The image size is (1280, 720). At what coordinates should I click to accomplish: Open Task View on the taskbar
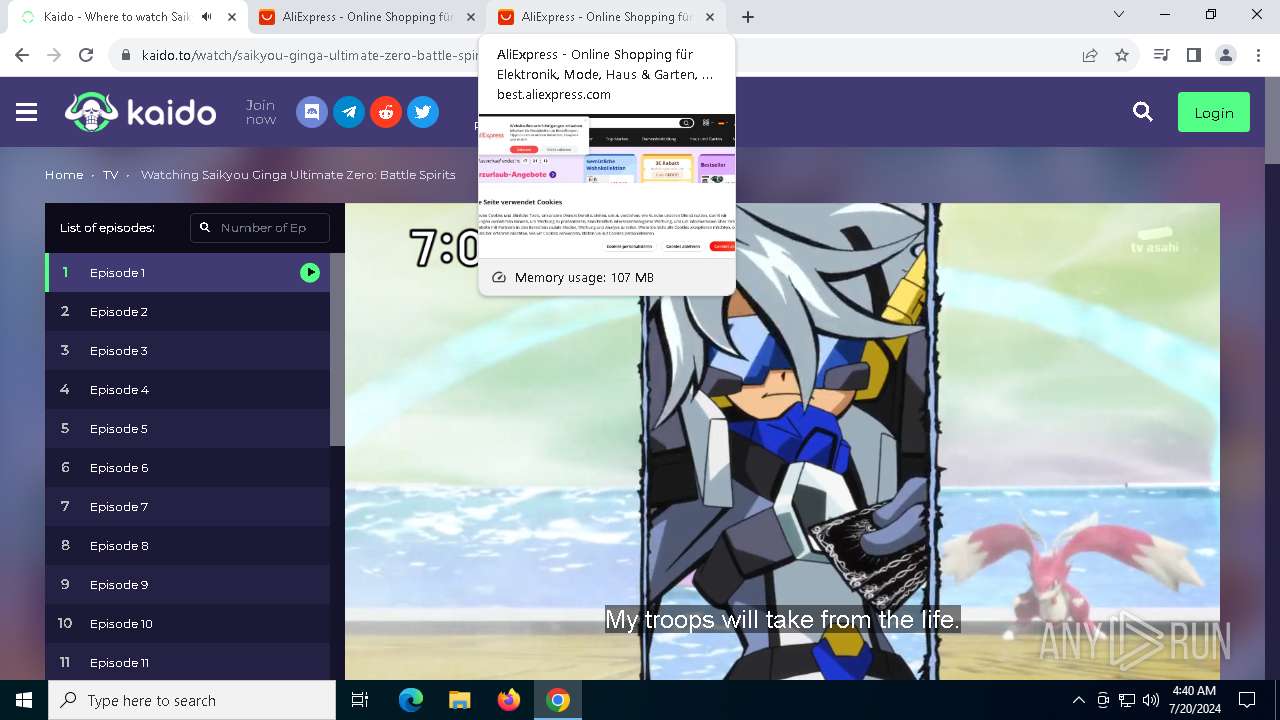click(360, 700)
